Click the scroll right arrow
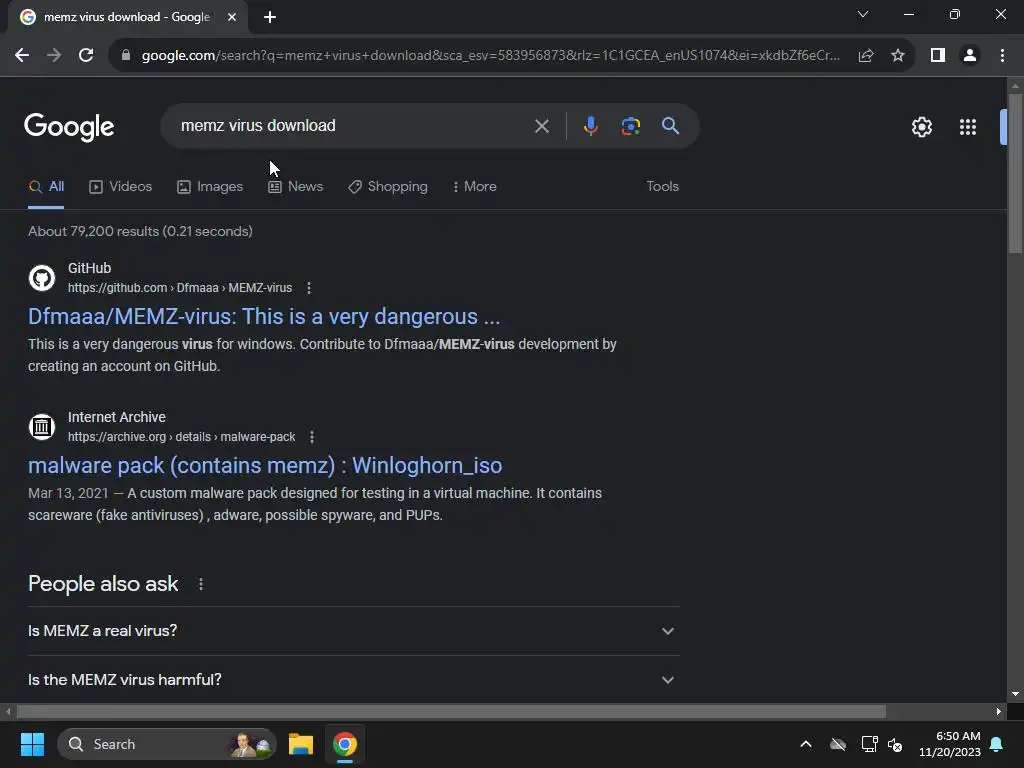 (999, 712)
